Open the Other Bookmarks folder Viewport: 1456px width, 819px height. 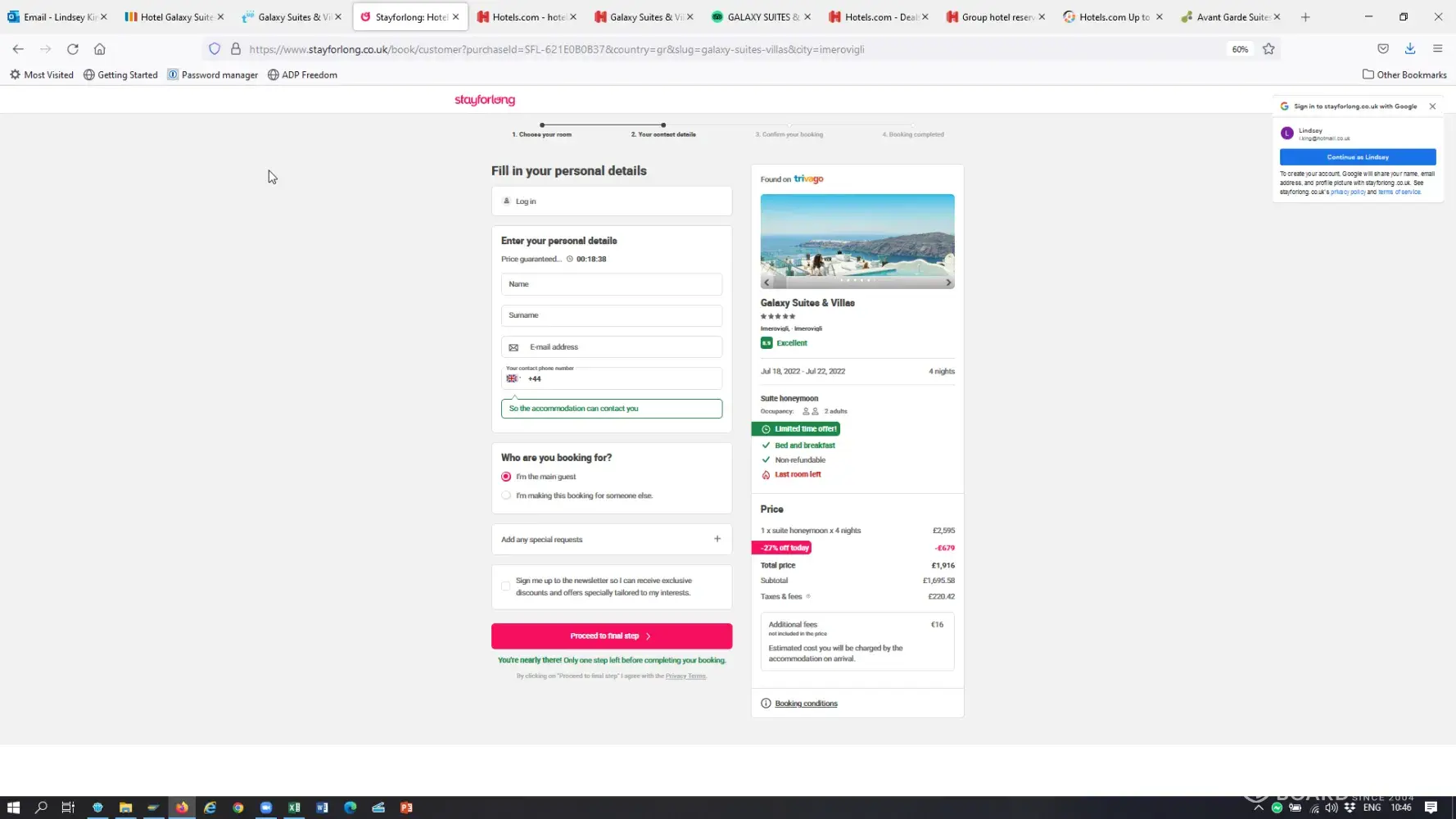point(1404,75)
